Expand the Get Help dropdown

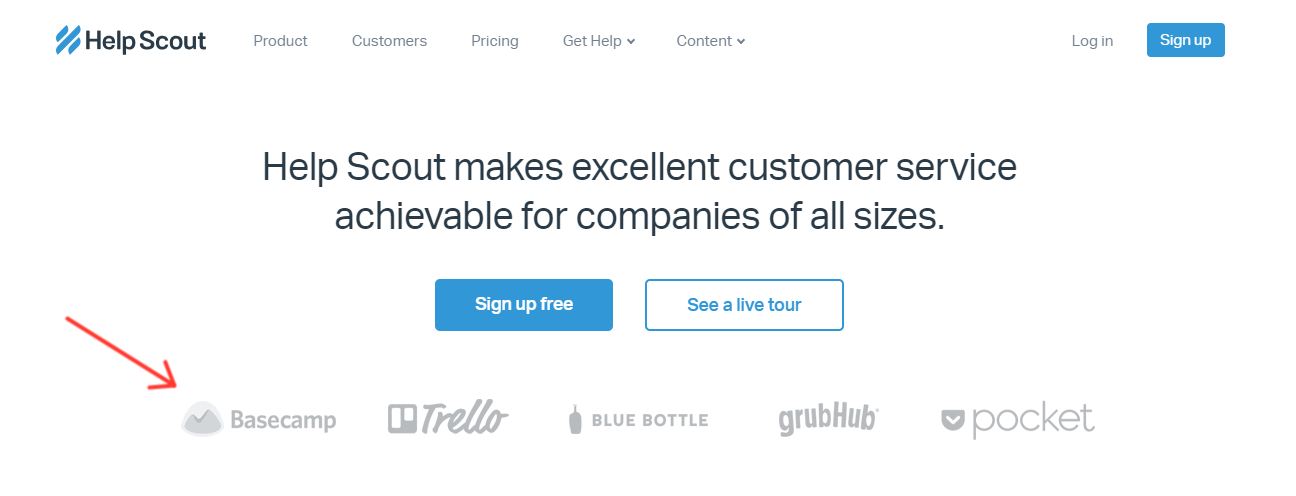599,41
